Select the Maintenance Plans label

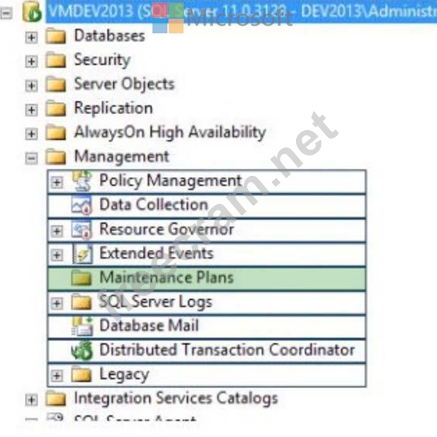tap(166, 278)
